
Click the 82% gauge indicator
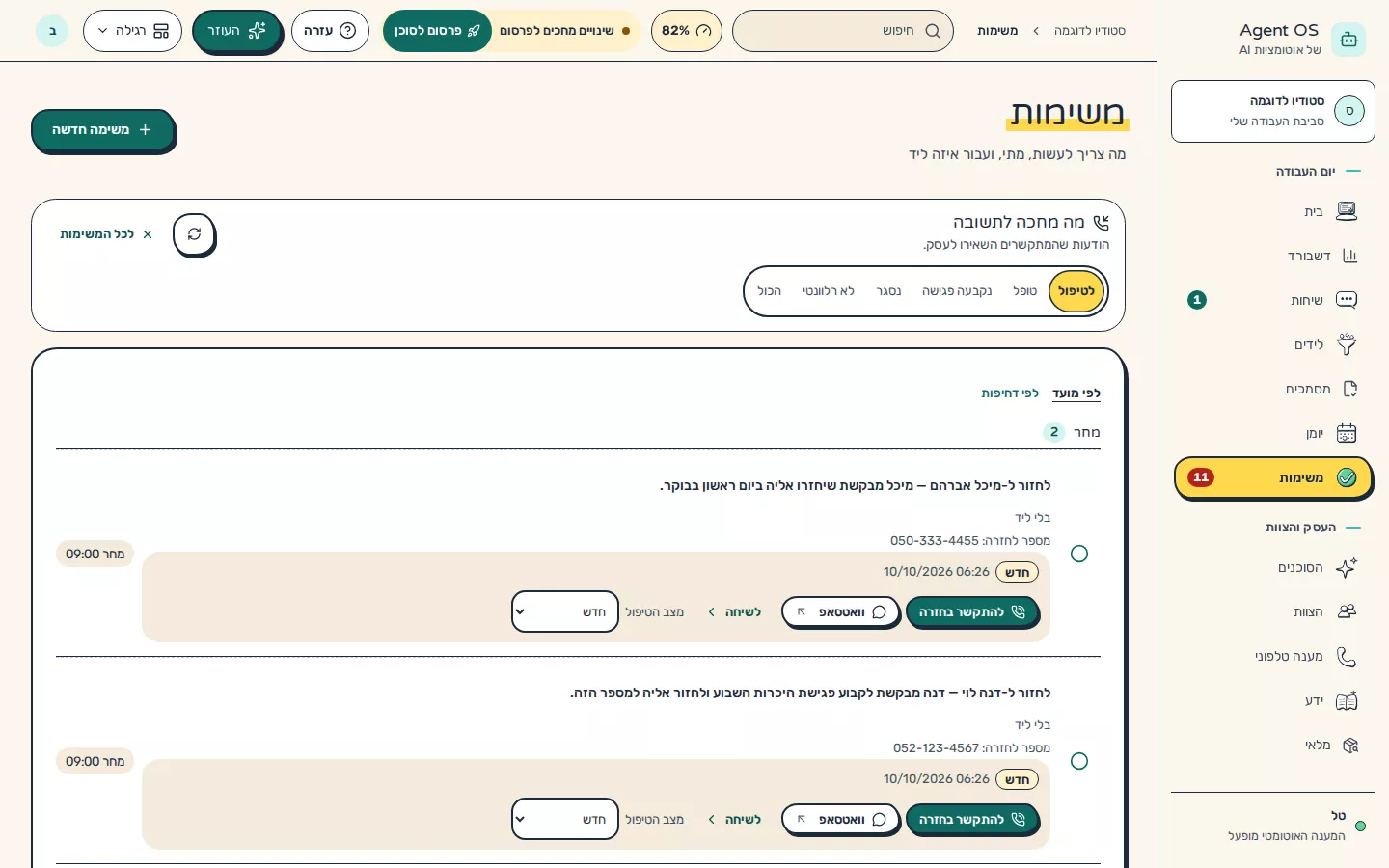(x=686, y=31)
